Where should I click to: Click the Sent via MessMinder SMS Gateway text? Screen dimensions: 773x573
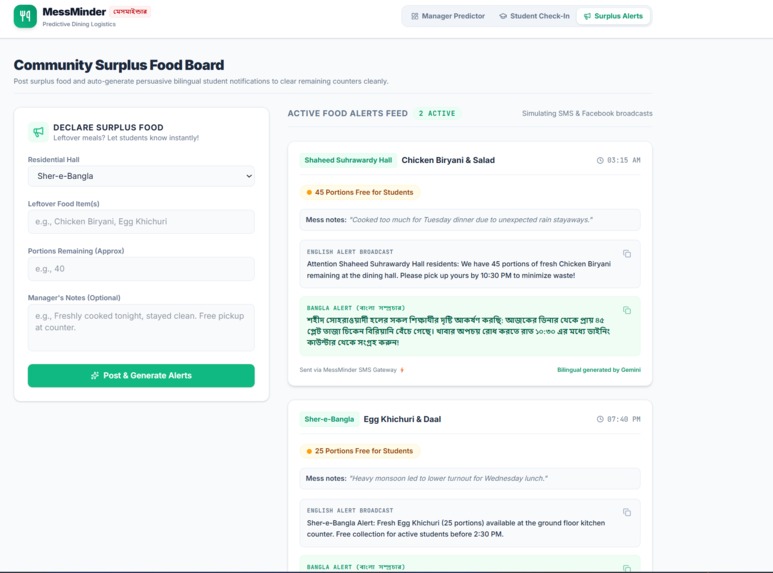coord(348,370)
